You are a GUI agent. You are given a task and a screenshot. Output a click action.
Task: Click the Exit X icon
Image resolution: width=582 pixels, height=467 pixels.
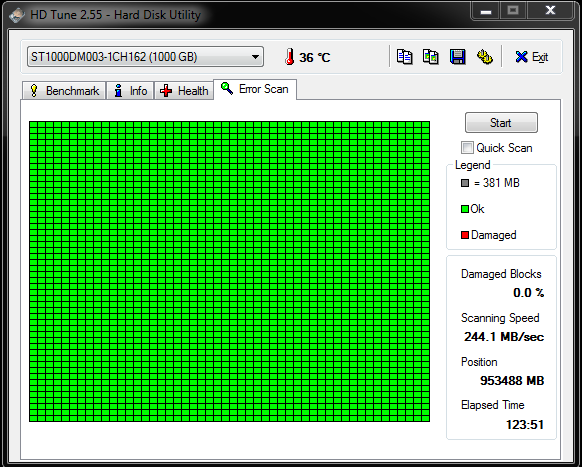[521, 57]
